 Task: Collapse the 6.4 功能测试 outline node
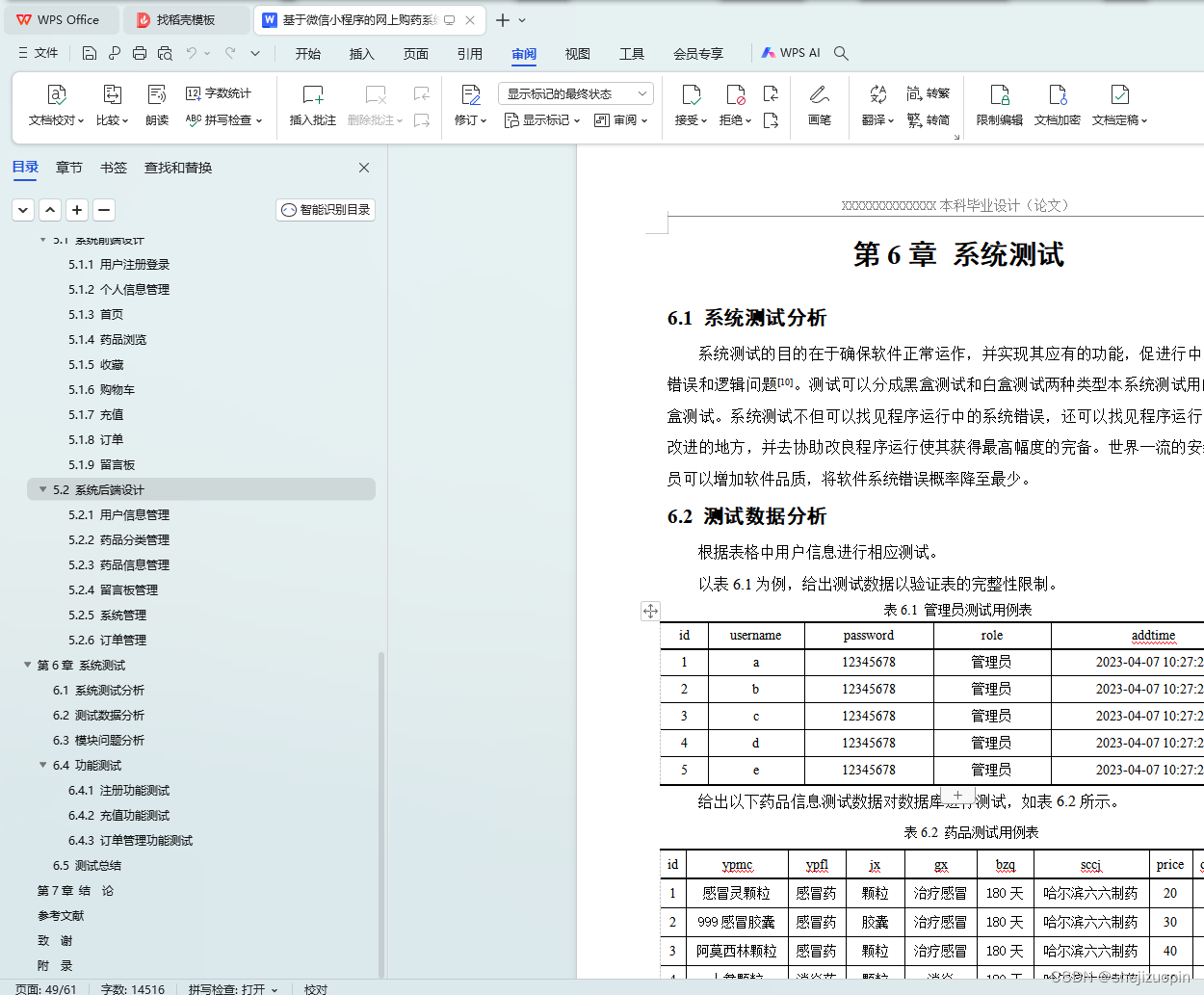point(42,765)
